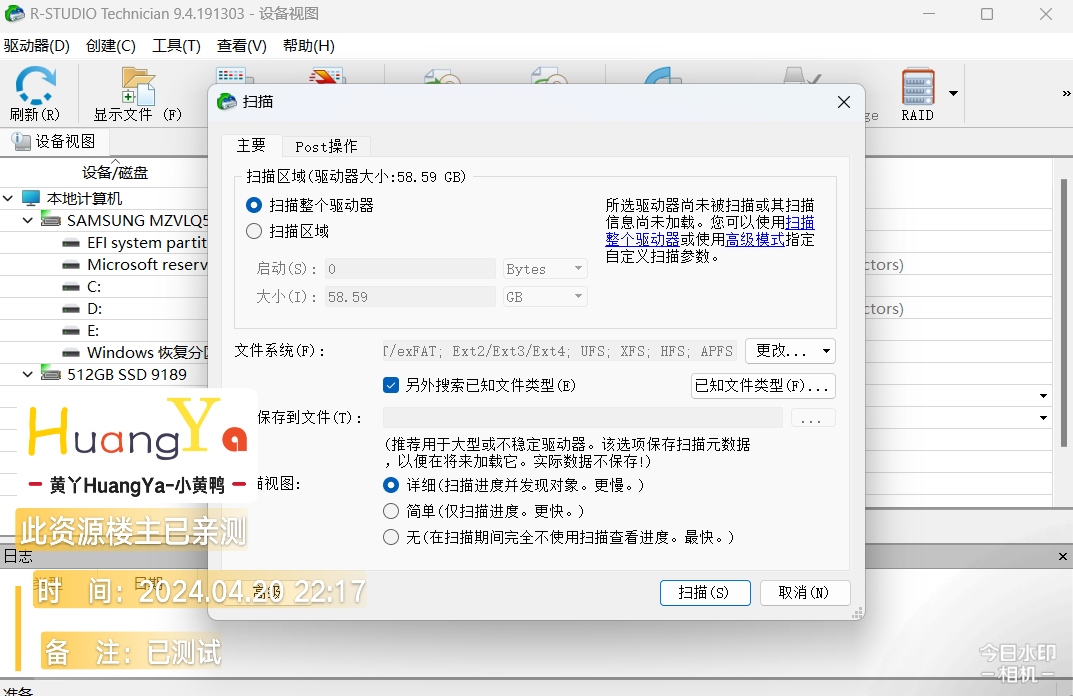Click the 高级模式 hyperlink
Image resolution: width=1073 pixels, height=696 pixels.
click(x=755, y=240)
